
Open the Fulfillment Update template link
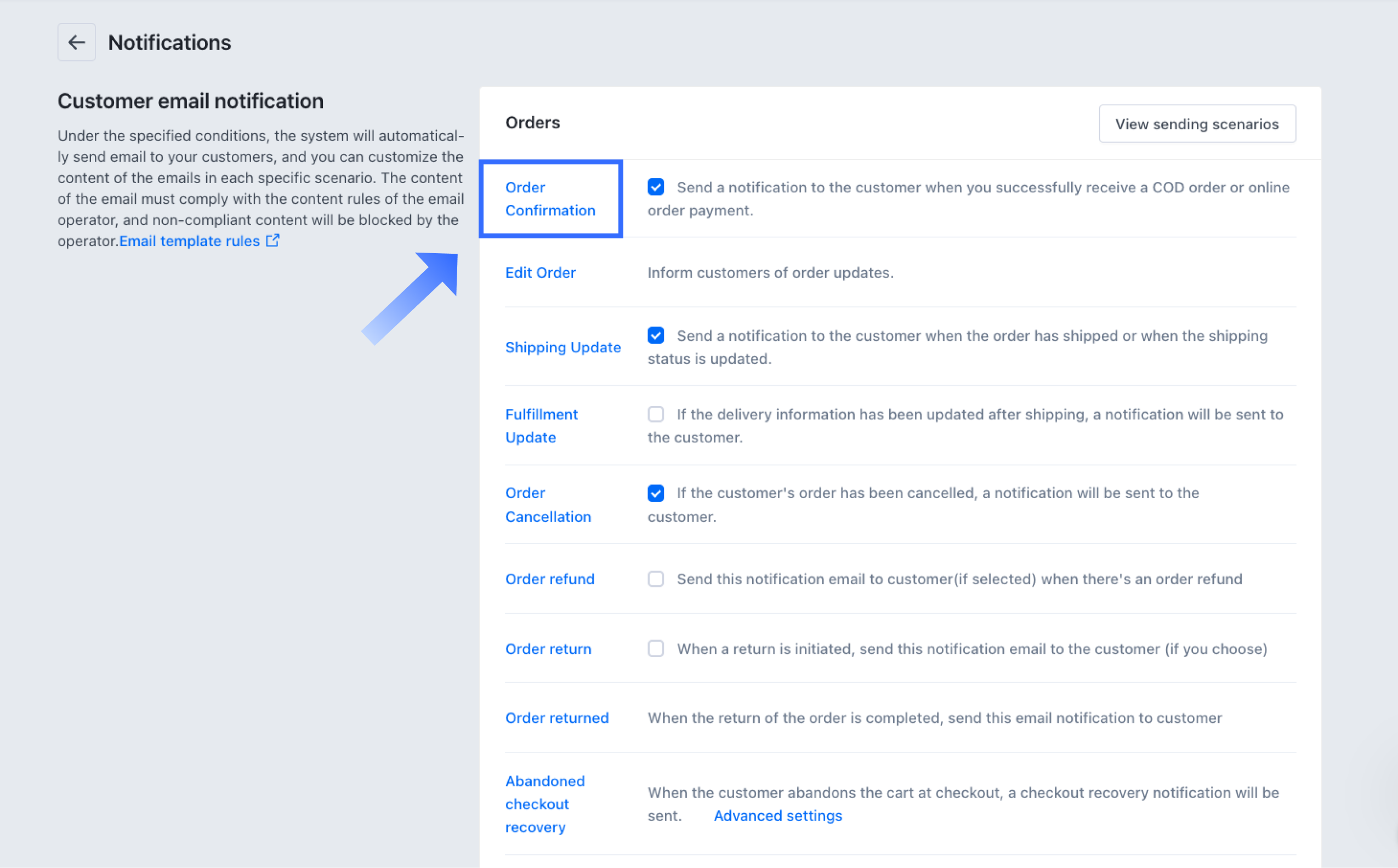(x=541, y=425)
